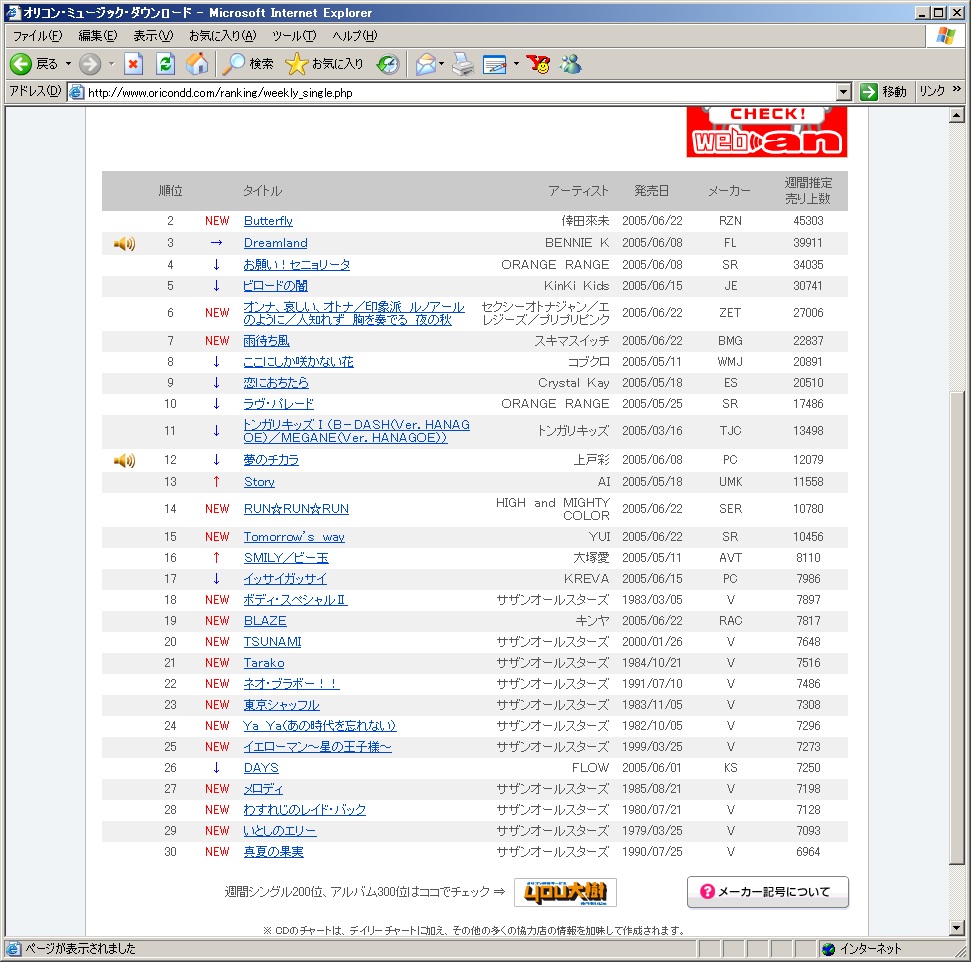Click the Internet zone globe in status bar
Viewport: 971px width, 962px height.
tap(828, 949)
